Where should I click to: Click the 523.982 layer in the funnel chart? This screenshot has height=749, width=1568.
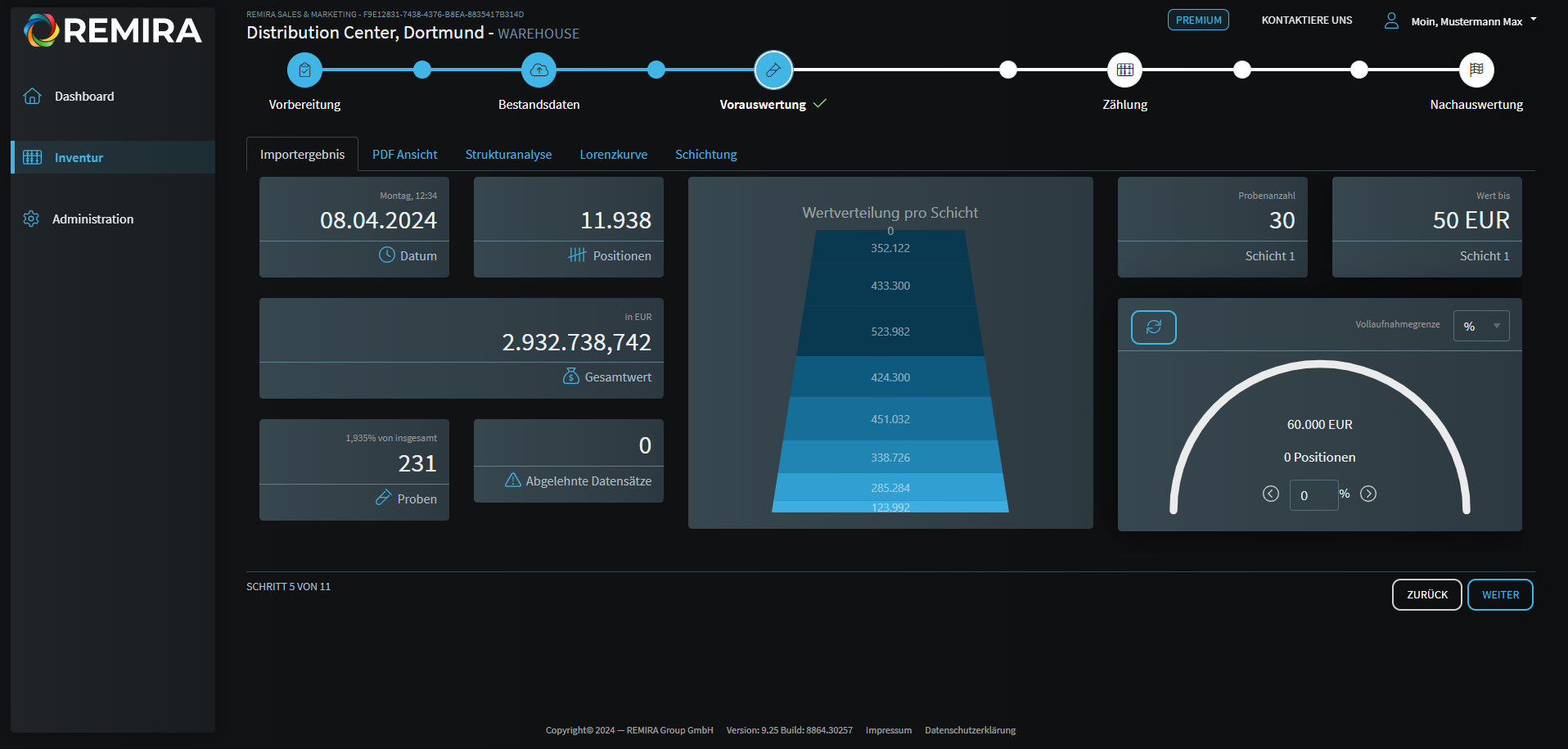890,332
